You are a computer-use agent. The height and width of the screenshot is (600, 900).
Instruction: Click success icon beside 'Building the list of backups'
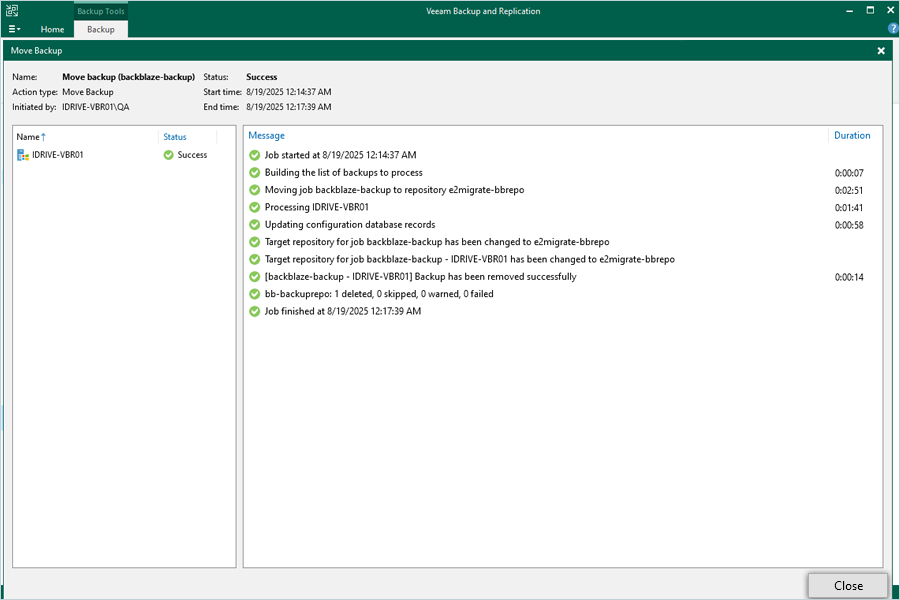(x=255, y=172)
